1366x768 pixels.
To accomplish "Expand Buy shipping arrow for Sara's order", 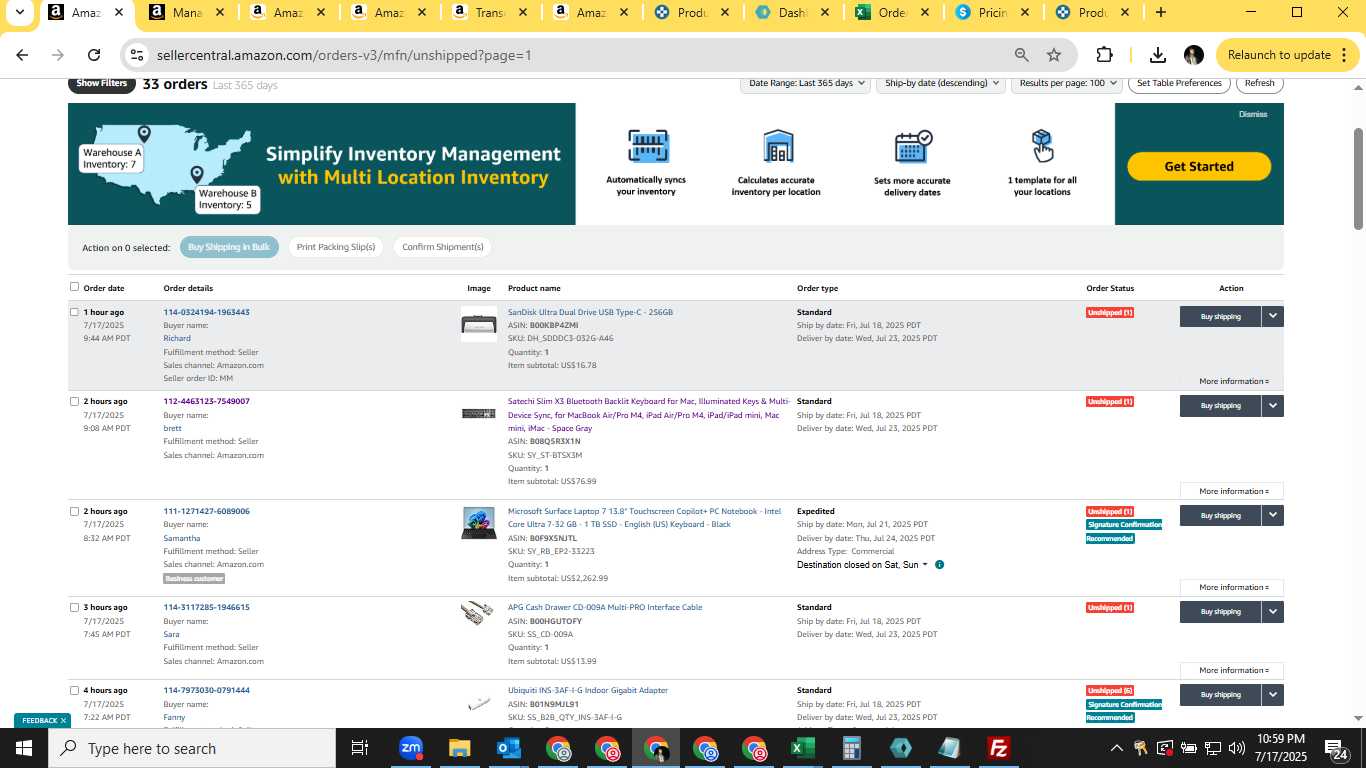I will pyautogui.click(x=1272, y=611).
